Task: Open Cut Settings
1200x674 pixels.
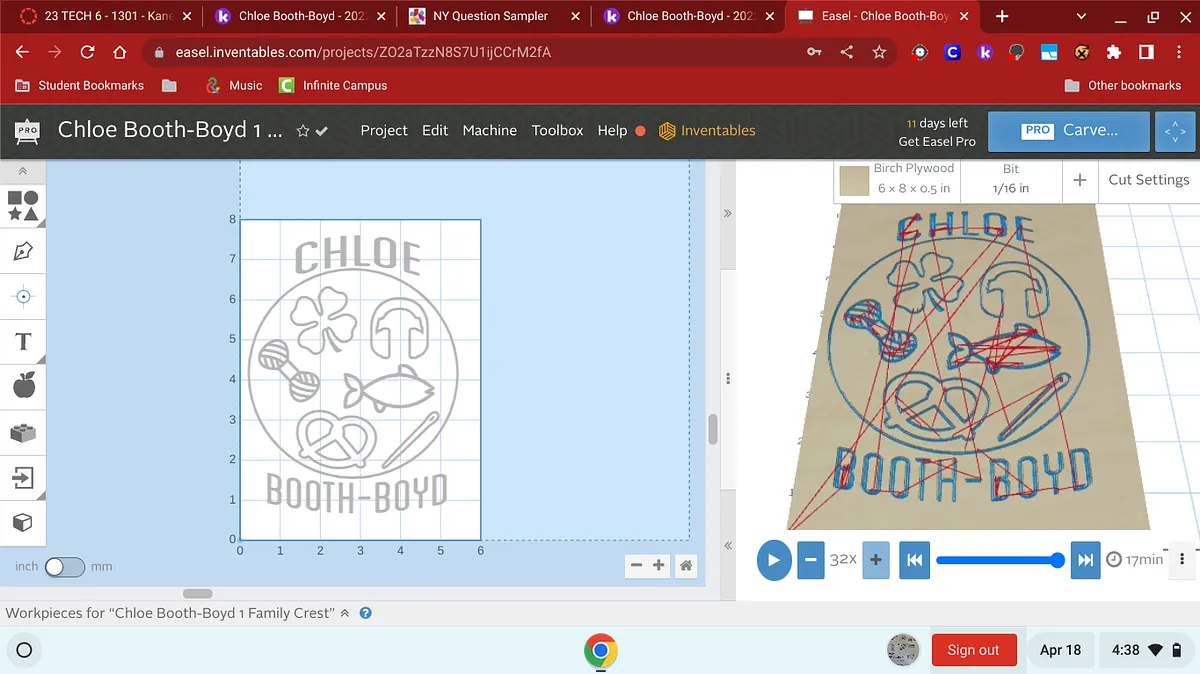Action: (x=1148, y=180)
